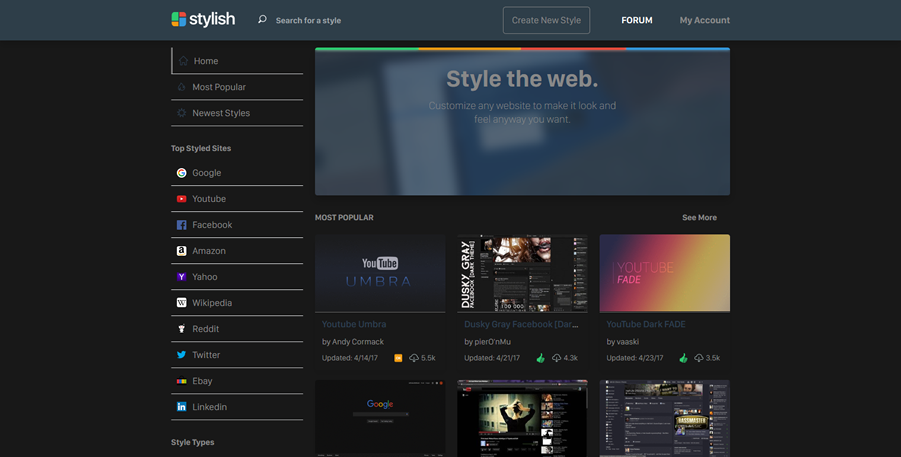Select Youtube in Top Styled Sites
Screen dimensions: 901x457
[237, 199]
